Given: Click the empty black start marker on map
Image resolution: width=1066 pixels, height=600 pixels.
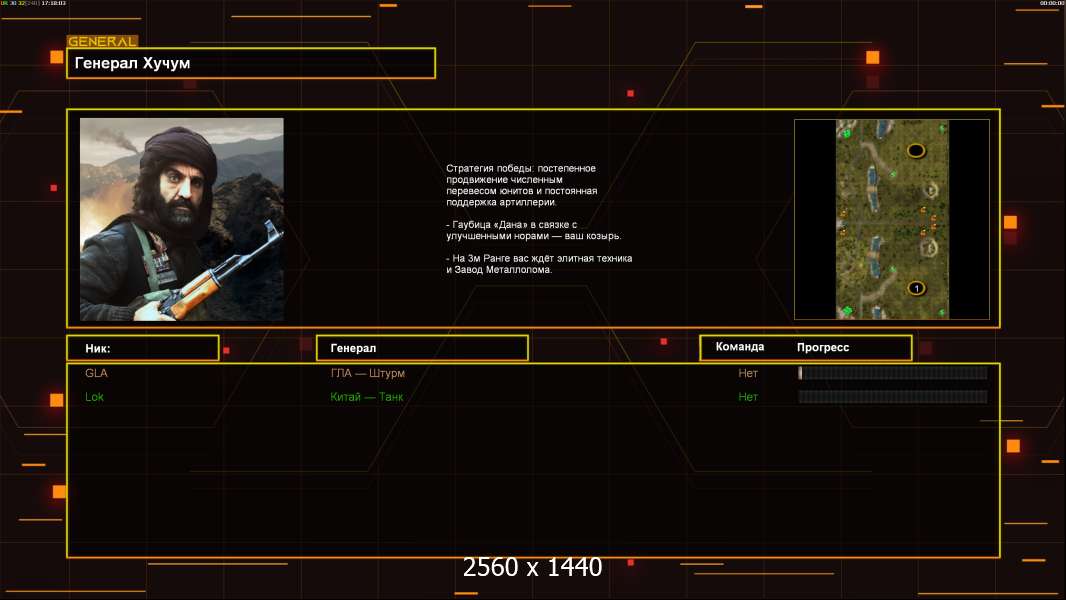Looking at the screenshot, I should tap(916, 150).
